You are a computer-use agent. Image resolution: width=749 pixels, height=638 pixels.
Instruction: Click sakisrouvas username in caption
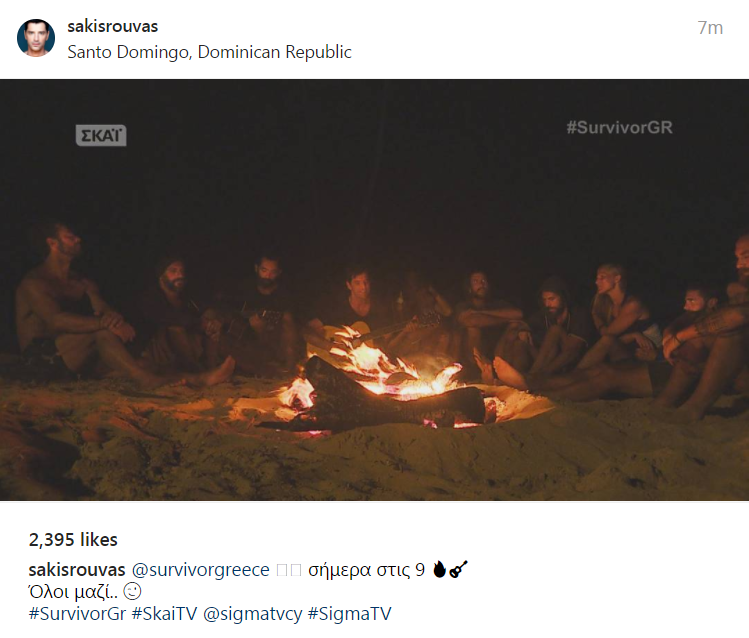click(77, 570)
